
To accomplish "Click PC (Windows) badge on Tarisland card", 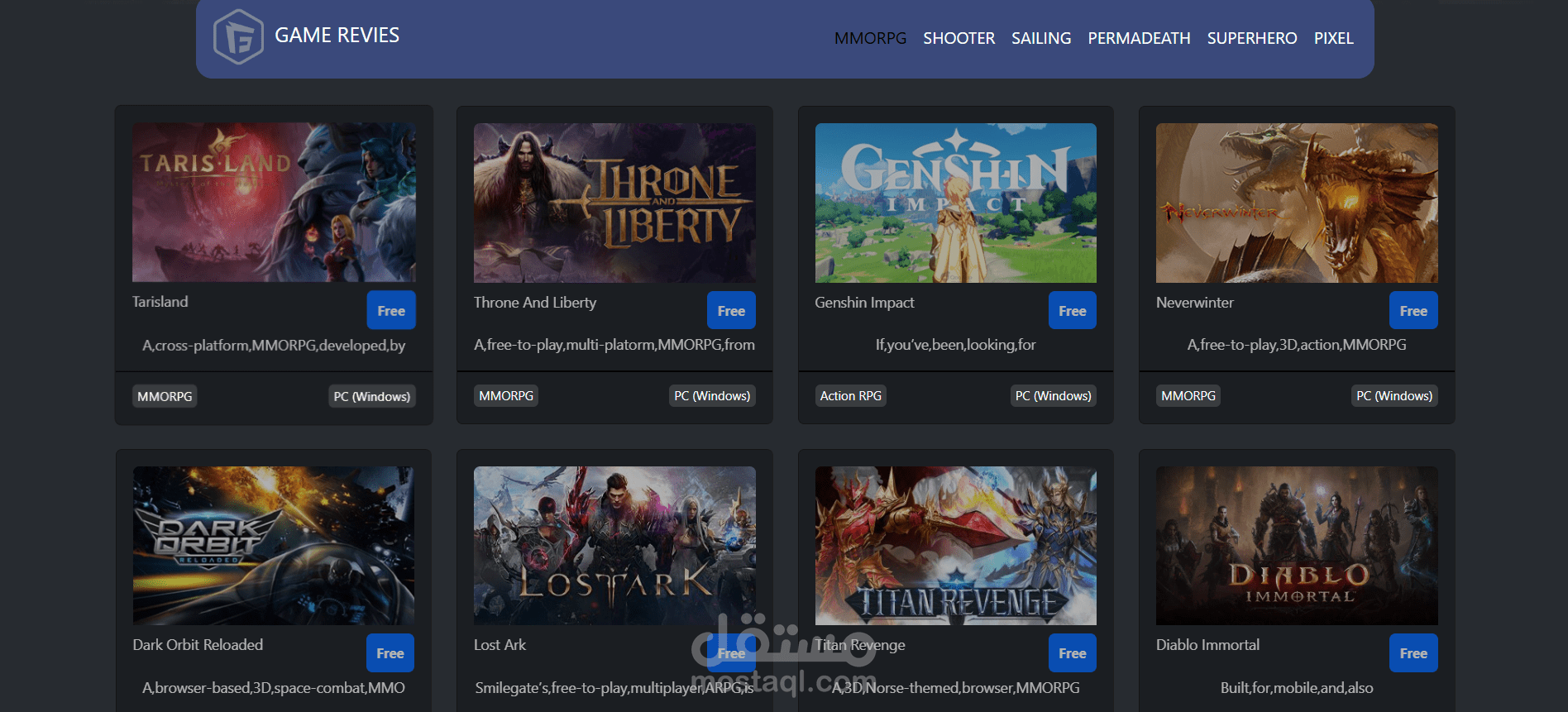I will tap(372, 396).
